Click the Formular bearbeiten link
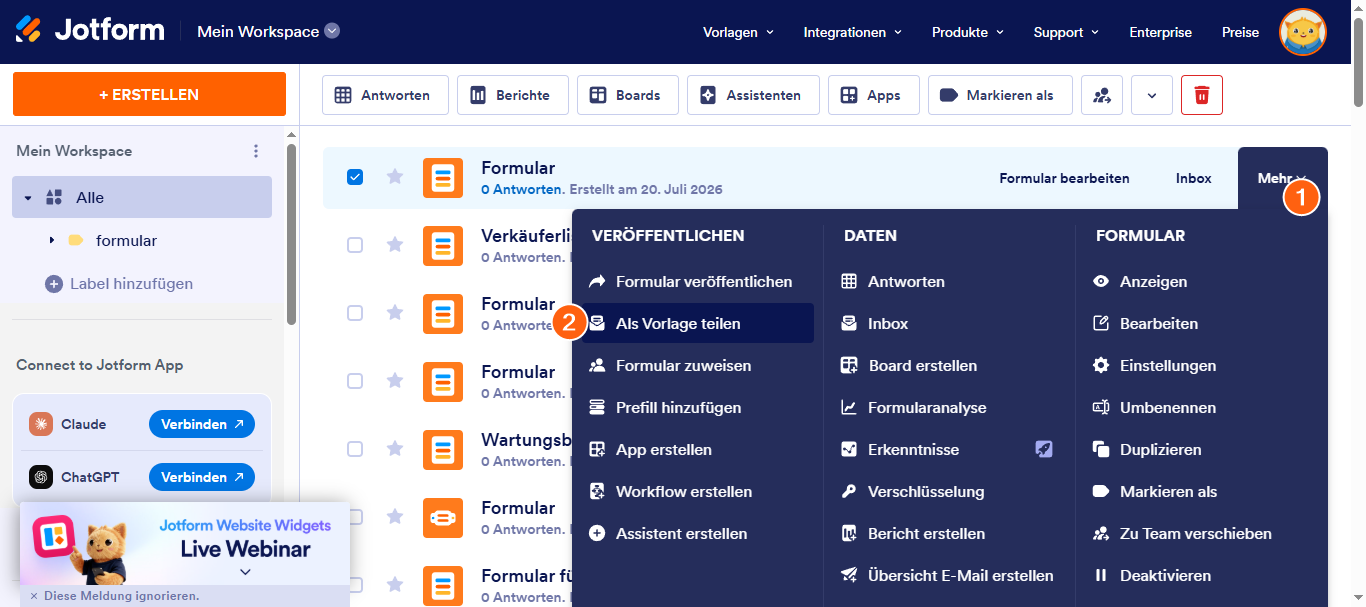Viewport: 1366px width, 607px height. pyautogui.click(x=1064, y=178)
